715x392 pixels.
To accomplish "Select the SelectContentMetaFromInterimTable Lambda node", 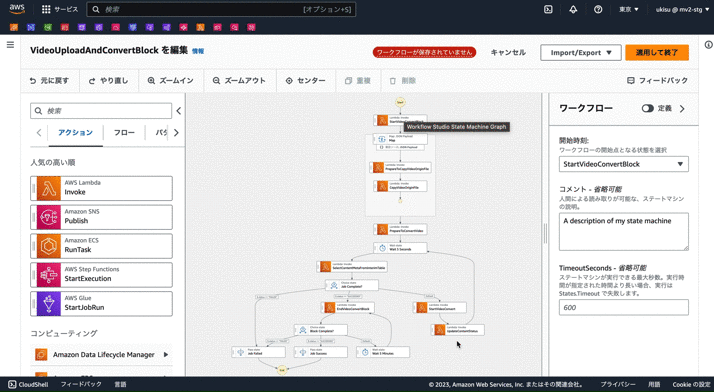I will pos(352,267).
